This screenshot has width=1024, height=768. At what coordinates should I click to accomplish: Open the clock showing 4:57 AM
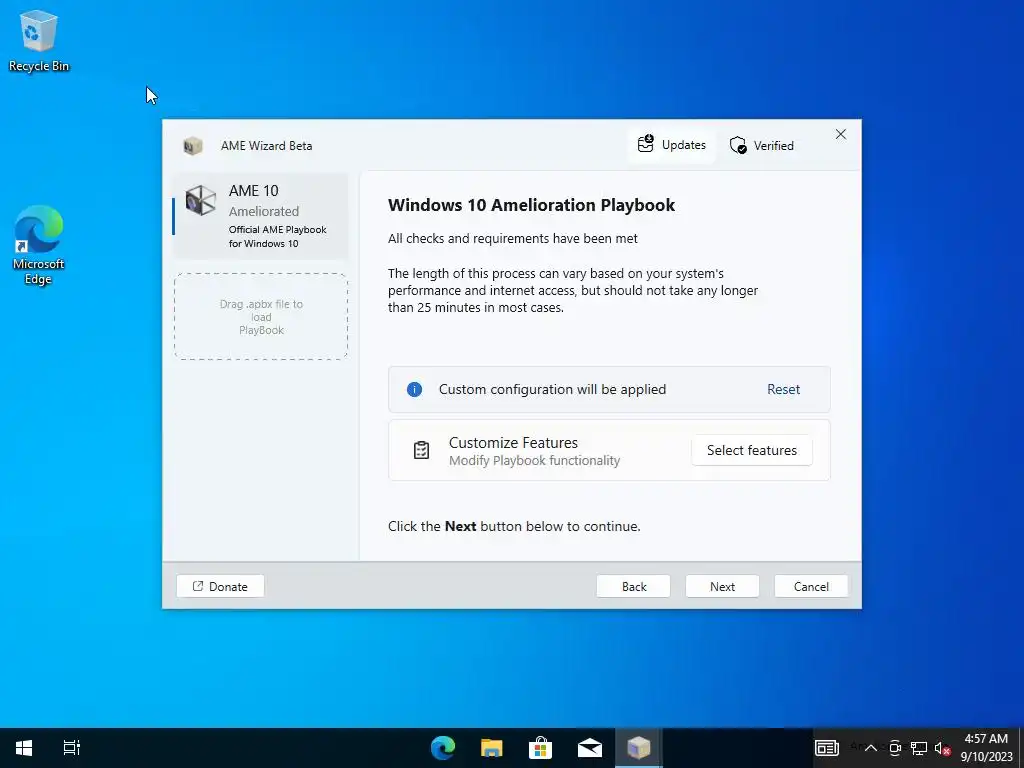pyautogui.click(x=986, y=748)
